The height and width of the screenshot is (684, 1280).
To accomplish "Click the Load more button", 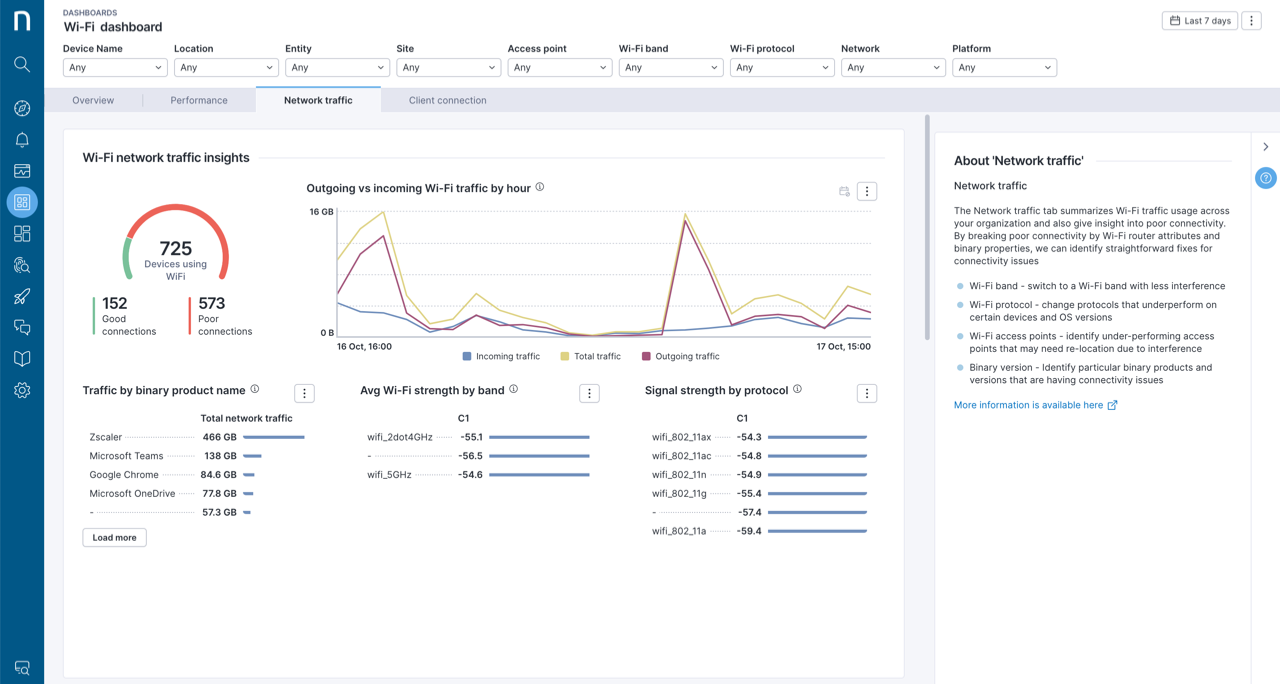I will coord(114,537).
